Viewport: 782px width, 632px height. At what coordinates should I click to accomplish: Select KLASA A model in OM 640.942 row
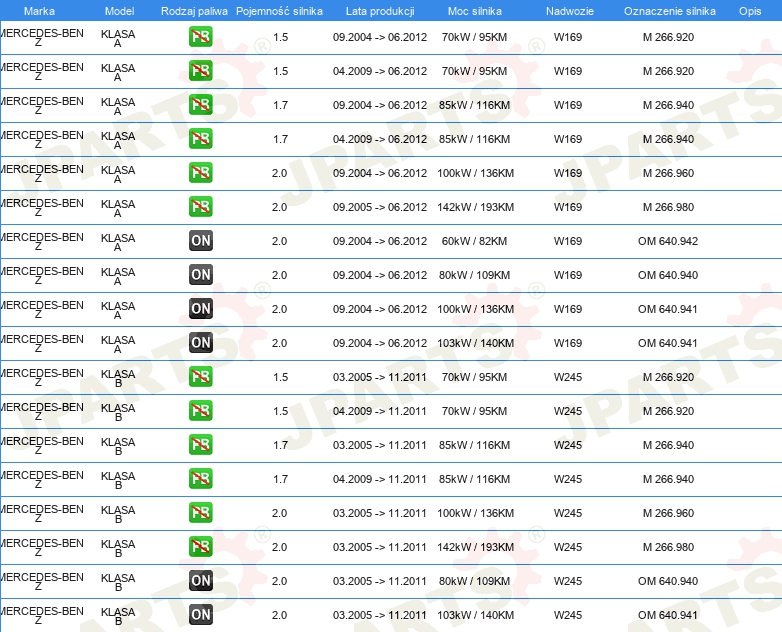point(118,242)
